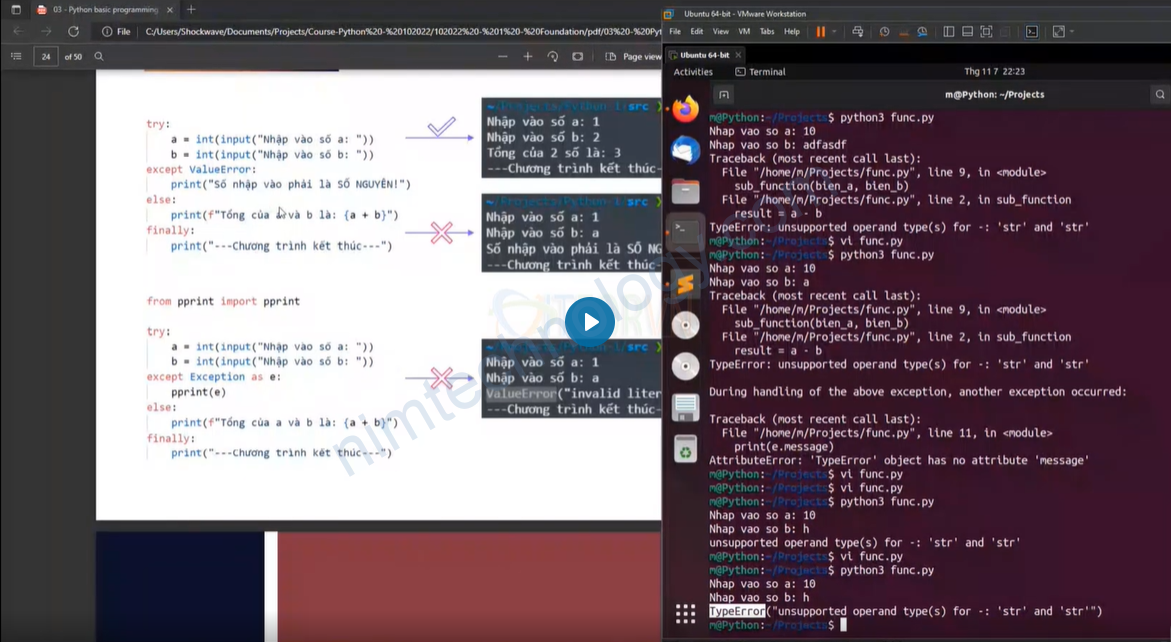The image size is (1171, 642).
Task: Open the Trash icon in dock
Action: click(685, 450)
